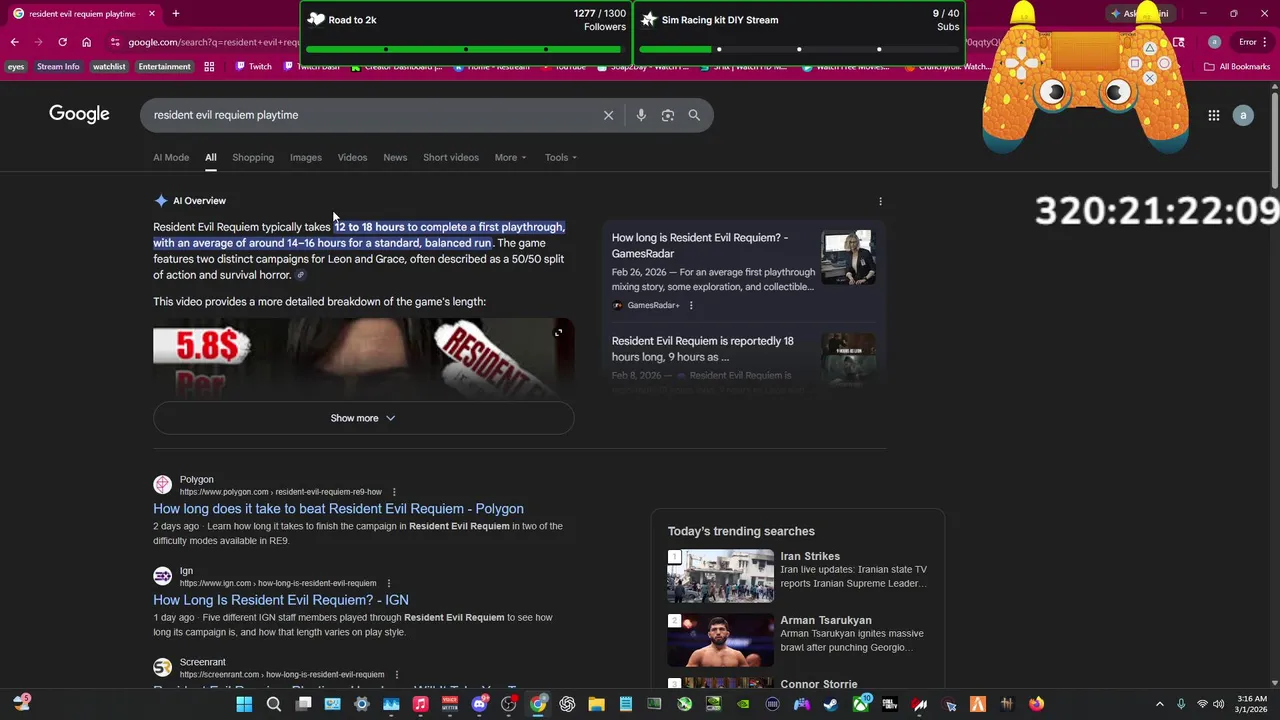
Task: Open three-dot menu beside Screenrant result URL
Action: pos(396,674)
